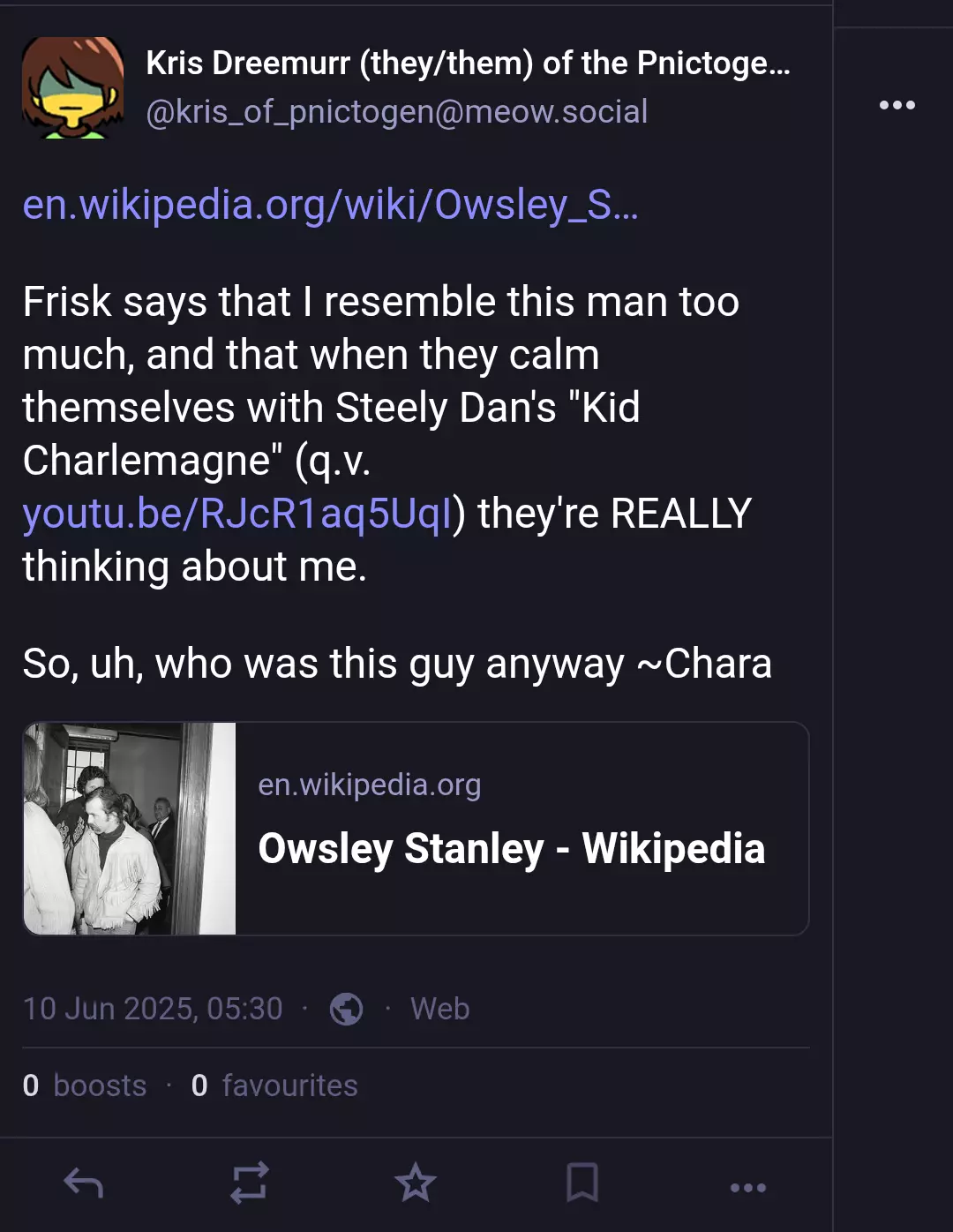The image size is (953, 1232).
Task: Open the Kris Dreemurr display name profile
Action: coord(469,63)
